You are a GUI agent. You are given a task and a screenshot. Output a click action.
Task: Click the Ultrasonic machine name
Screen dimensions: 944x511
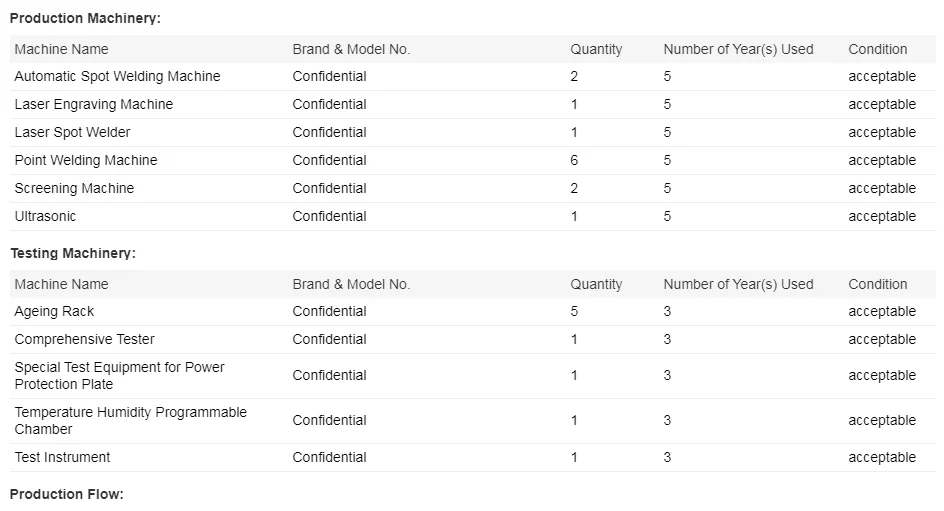[45, 217]
